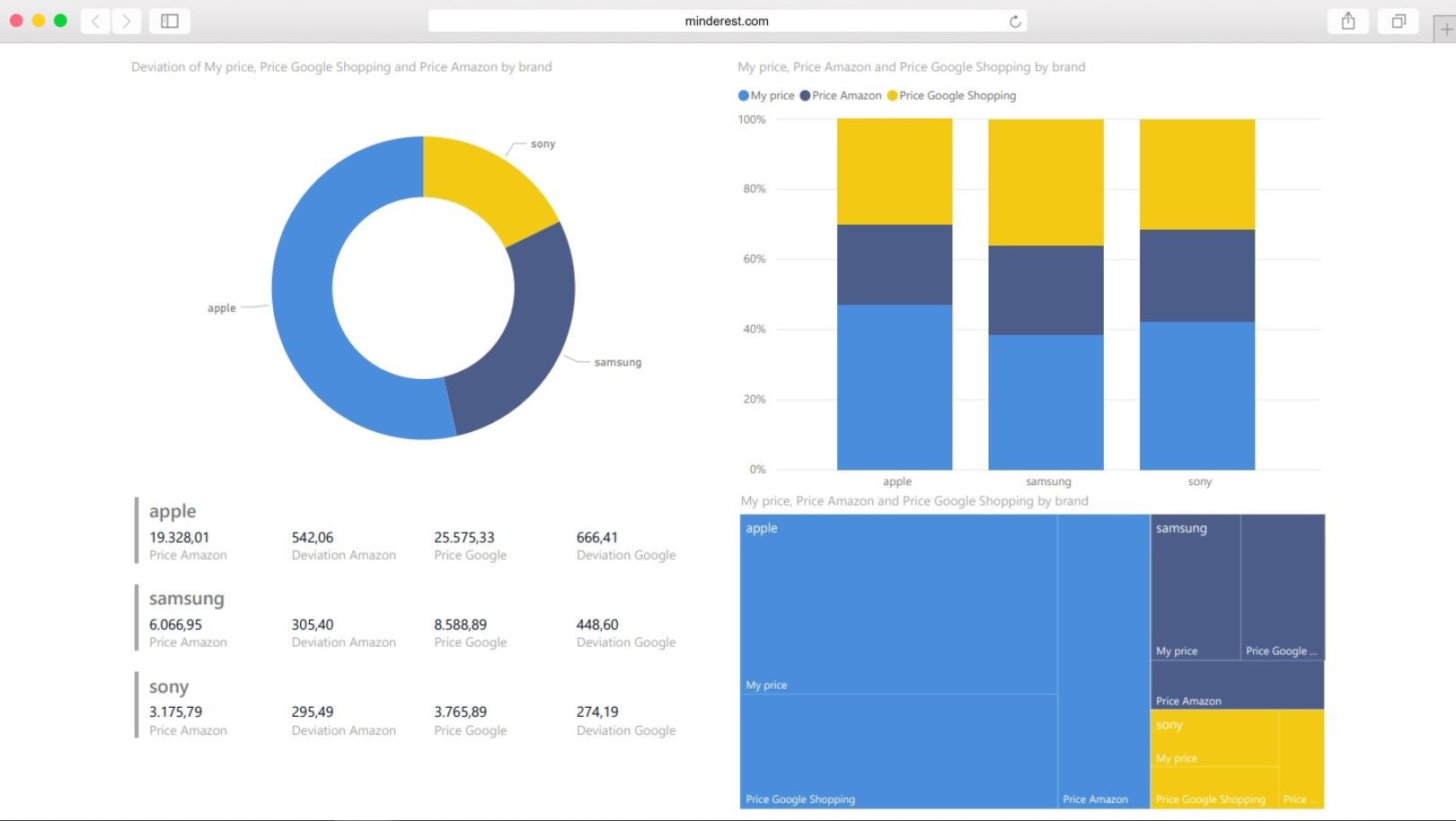Click samsung Price Google value 8.588,89

[460, 624]
